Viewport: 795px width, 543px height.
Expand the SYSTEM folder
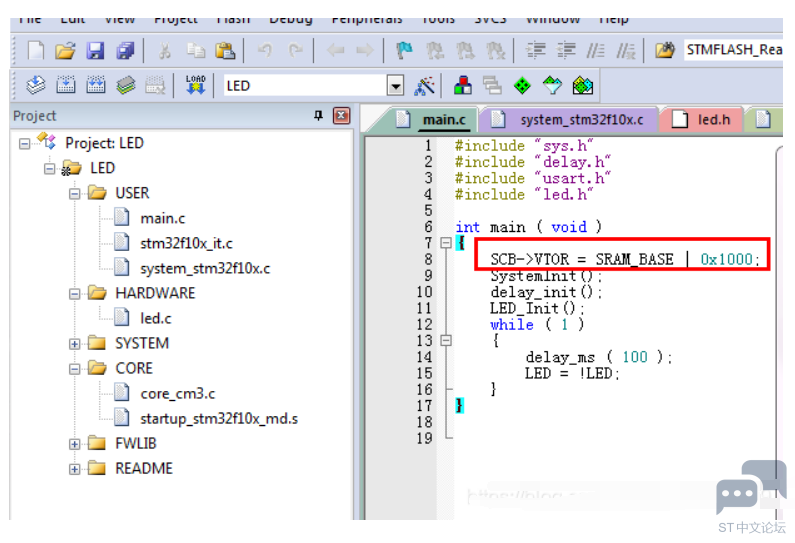coord(75,344)
